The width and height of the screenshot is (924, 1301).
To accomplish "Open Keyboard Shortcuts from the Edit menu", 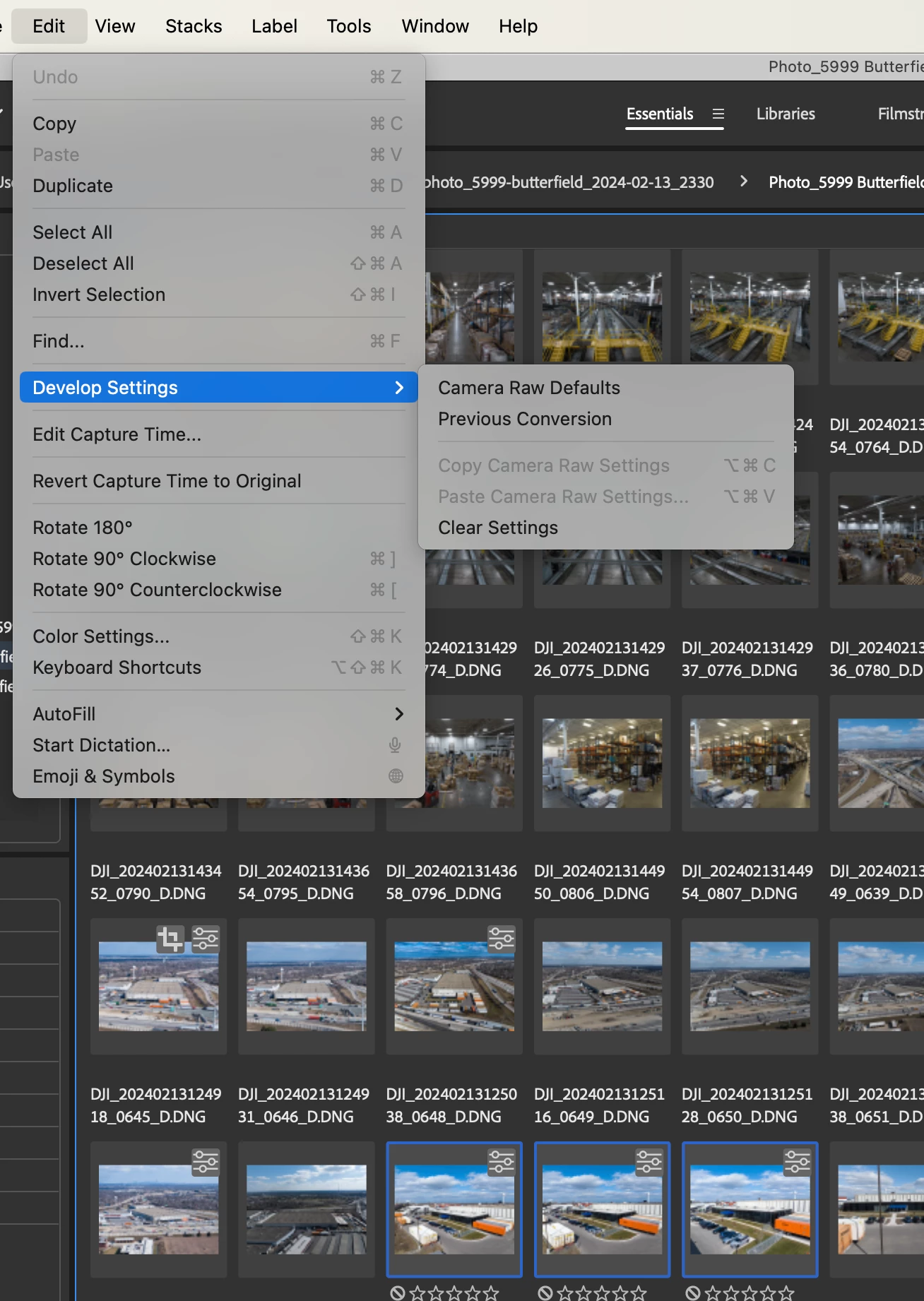I will click(218, 667).
